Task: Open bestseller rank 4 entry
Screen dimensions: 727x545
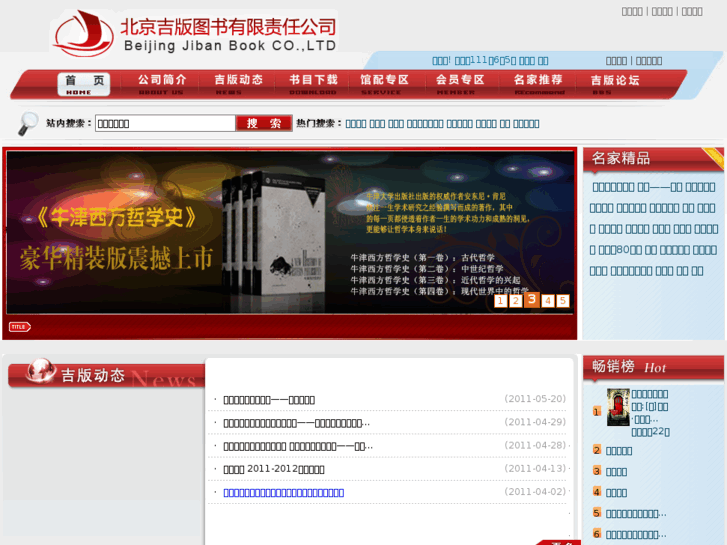Action: coord(616,493)
